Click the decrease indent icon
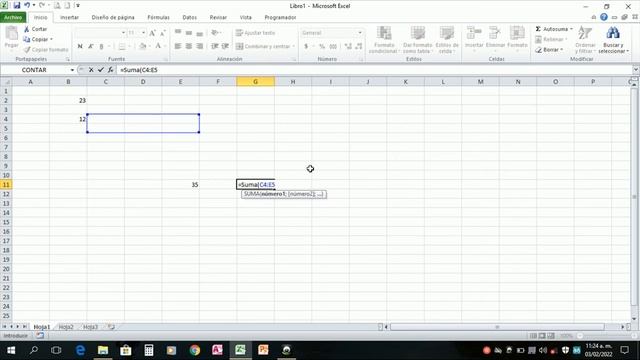Image resolution: width=640 pixels, height=360 pixels. 214,46
